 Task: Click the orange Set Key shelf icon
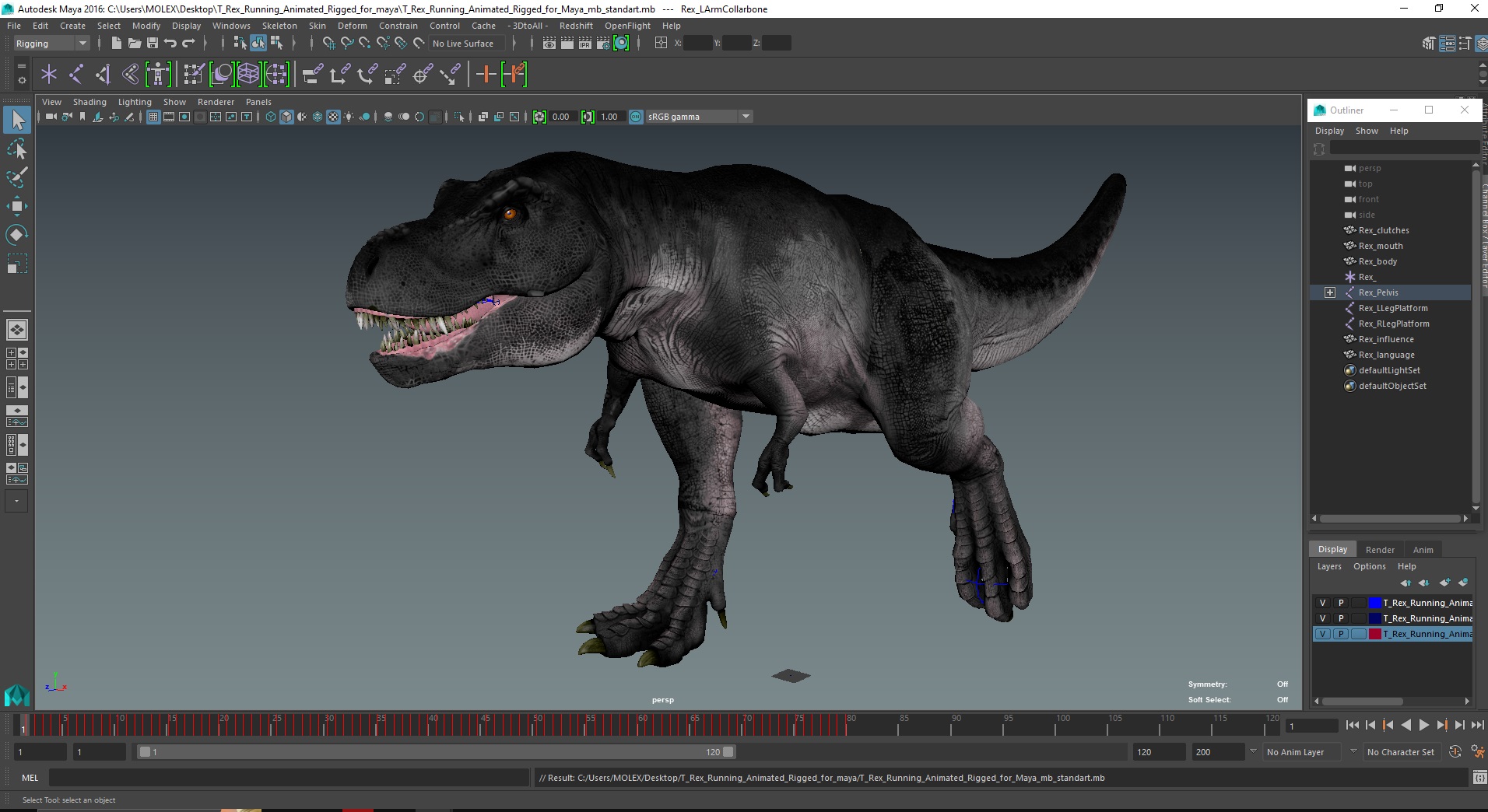coord(486,75)
